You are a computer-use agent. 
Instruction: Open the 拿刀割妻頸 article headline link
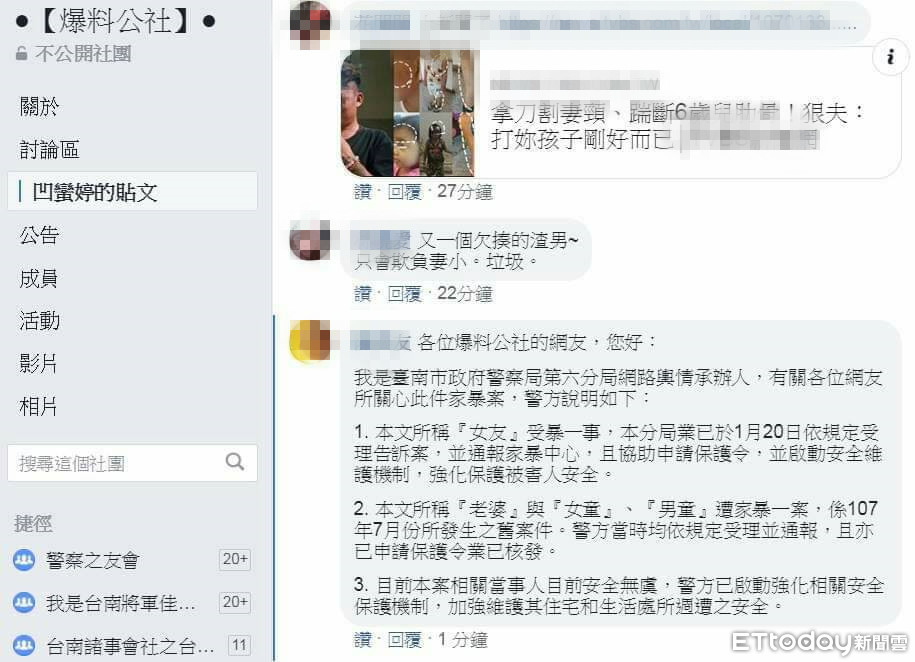coord(676,126)
